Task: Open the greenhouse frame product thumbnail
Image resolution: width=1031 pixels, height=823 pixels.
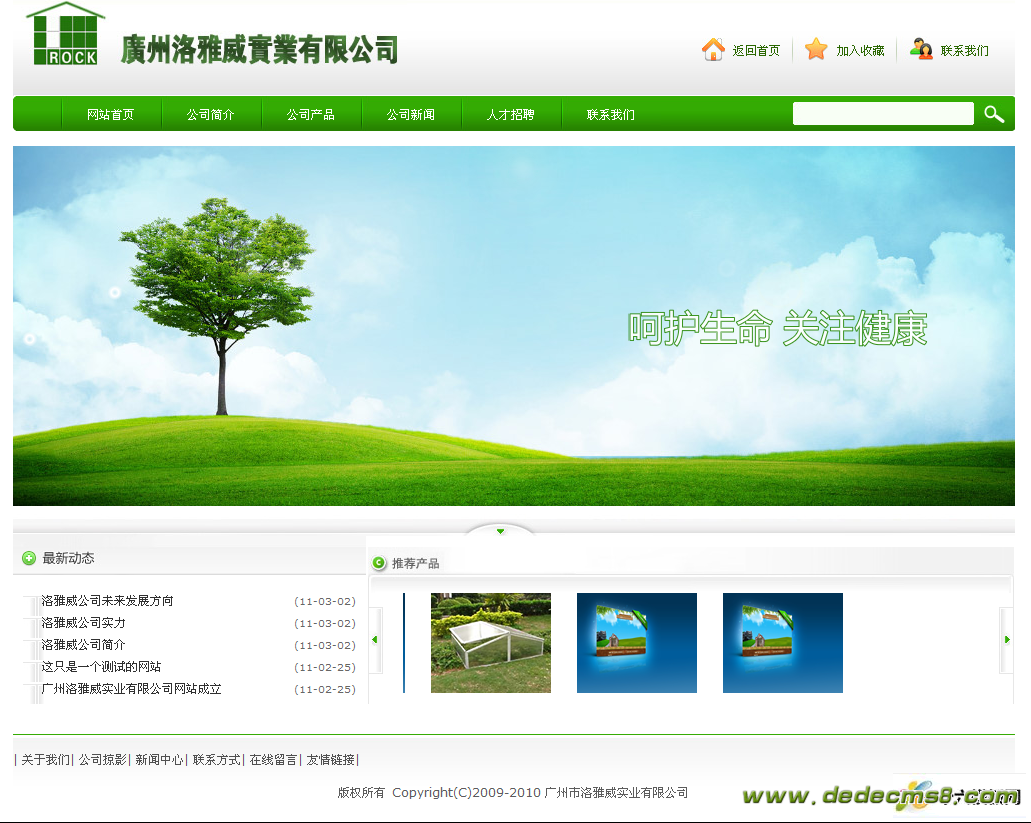Action: coord(490,643)
